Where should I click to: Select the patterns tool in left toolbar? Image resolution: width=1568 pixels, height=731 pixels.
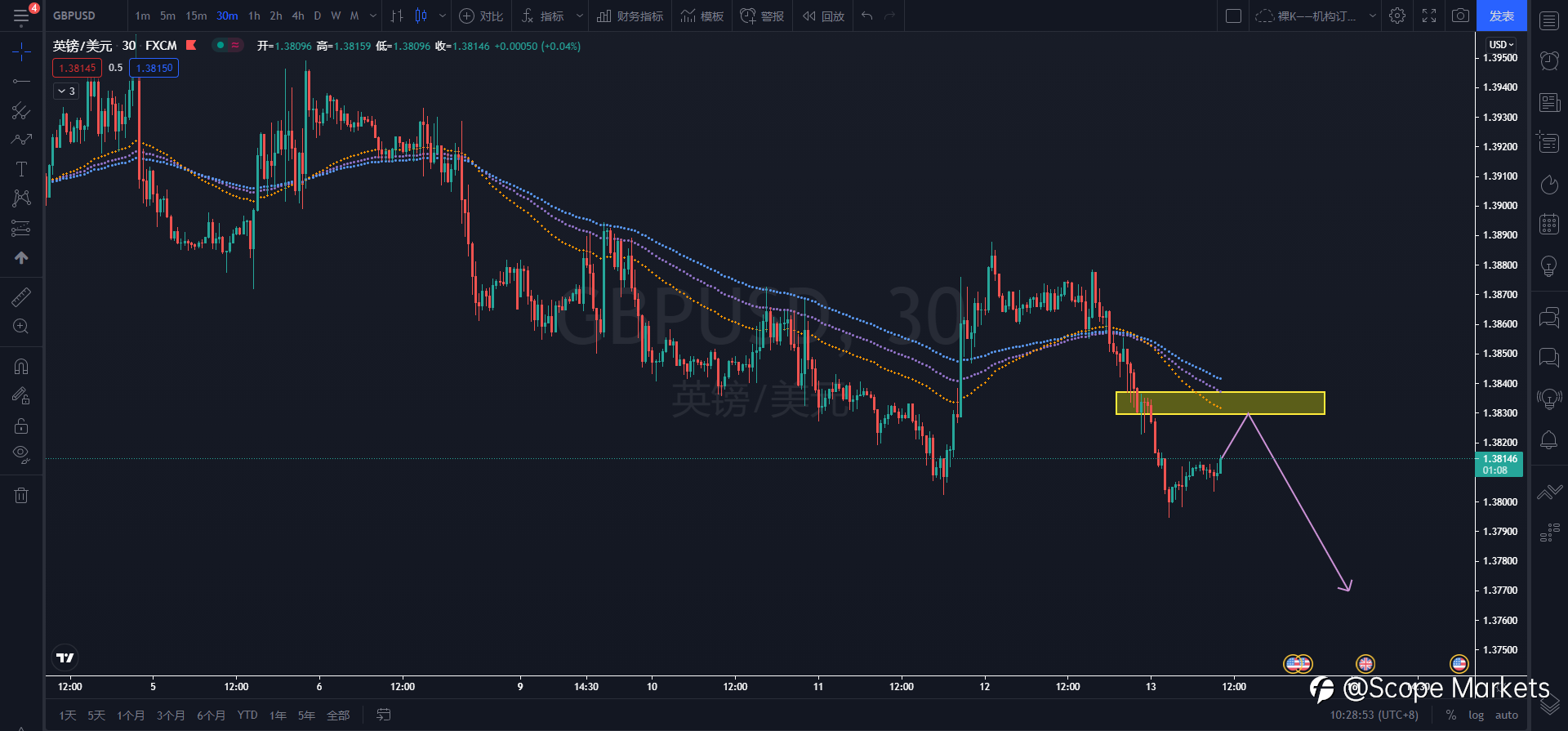pos(21,198)
